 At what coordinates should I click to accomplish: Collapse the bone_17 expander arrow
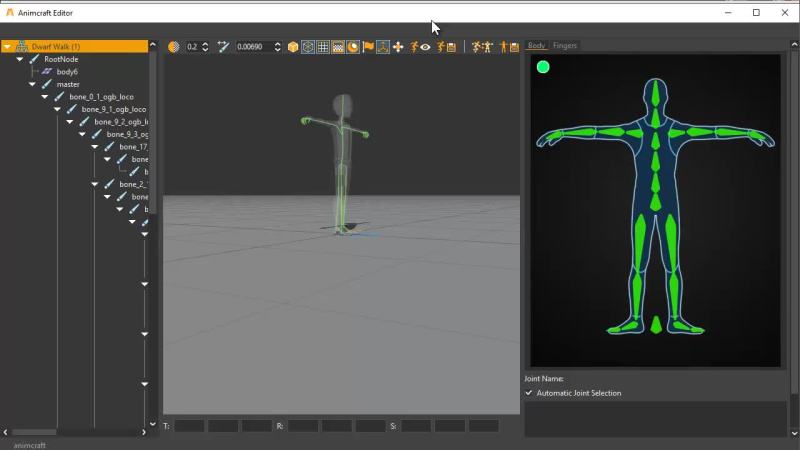tap(95, 146)
